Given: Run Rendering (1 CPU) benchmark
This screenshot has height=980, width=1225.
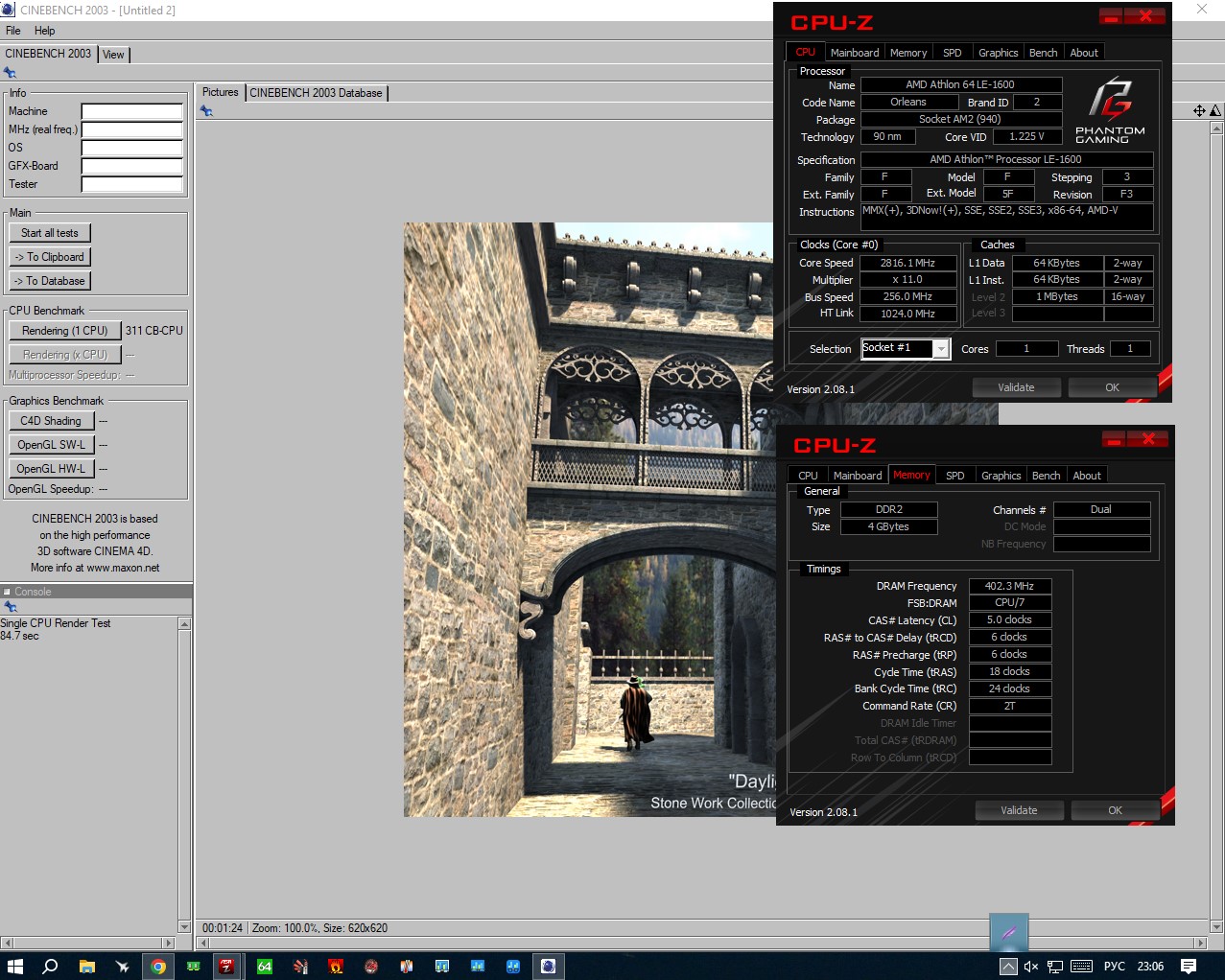Looking at the screenshot, I should click(65, 331).
